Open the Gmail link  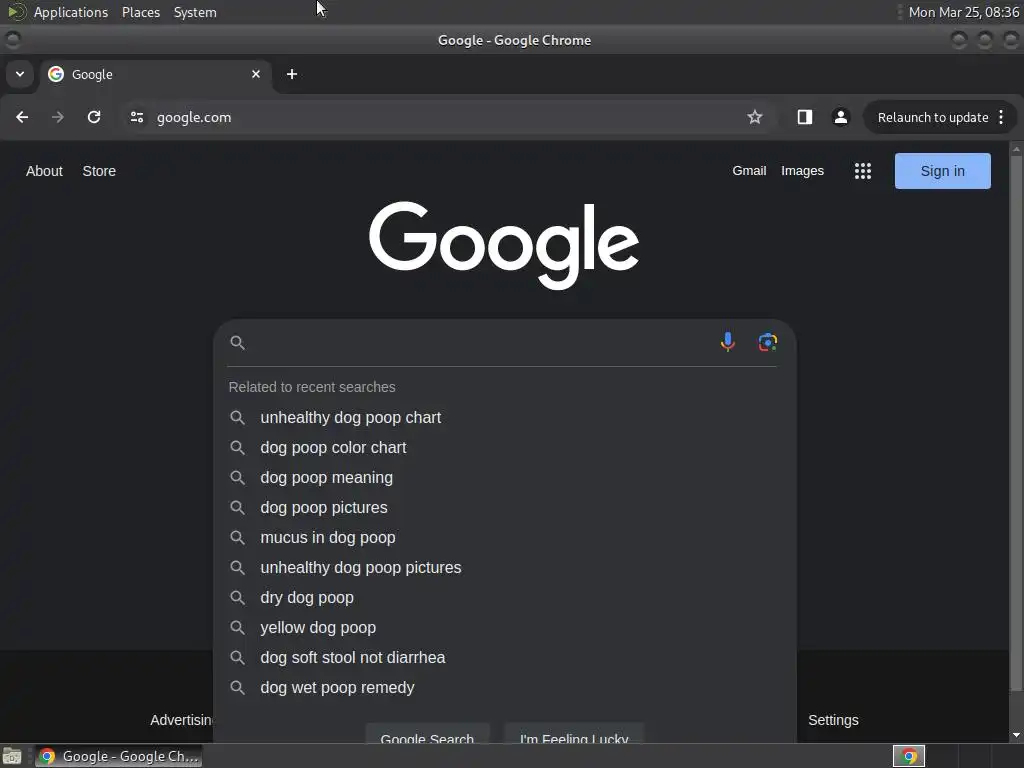749,170
